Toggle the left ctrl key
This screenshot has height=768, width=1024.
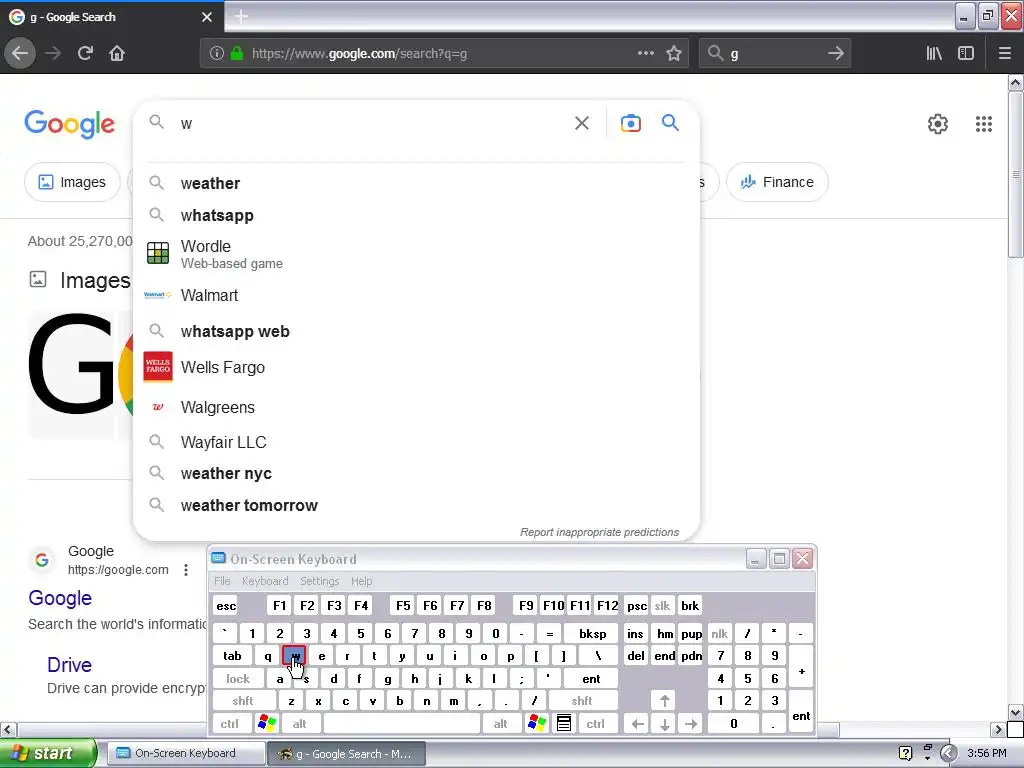click(229, 724)
